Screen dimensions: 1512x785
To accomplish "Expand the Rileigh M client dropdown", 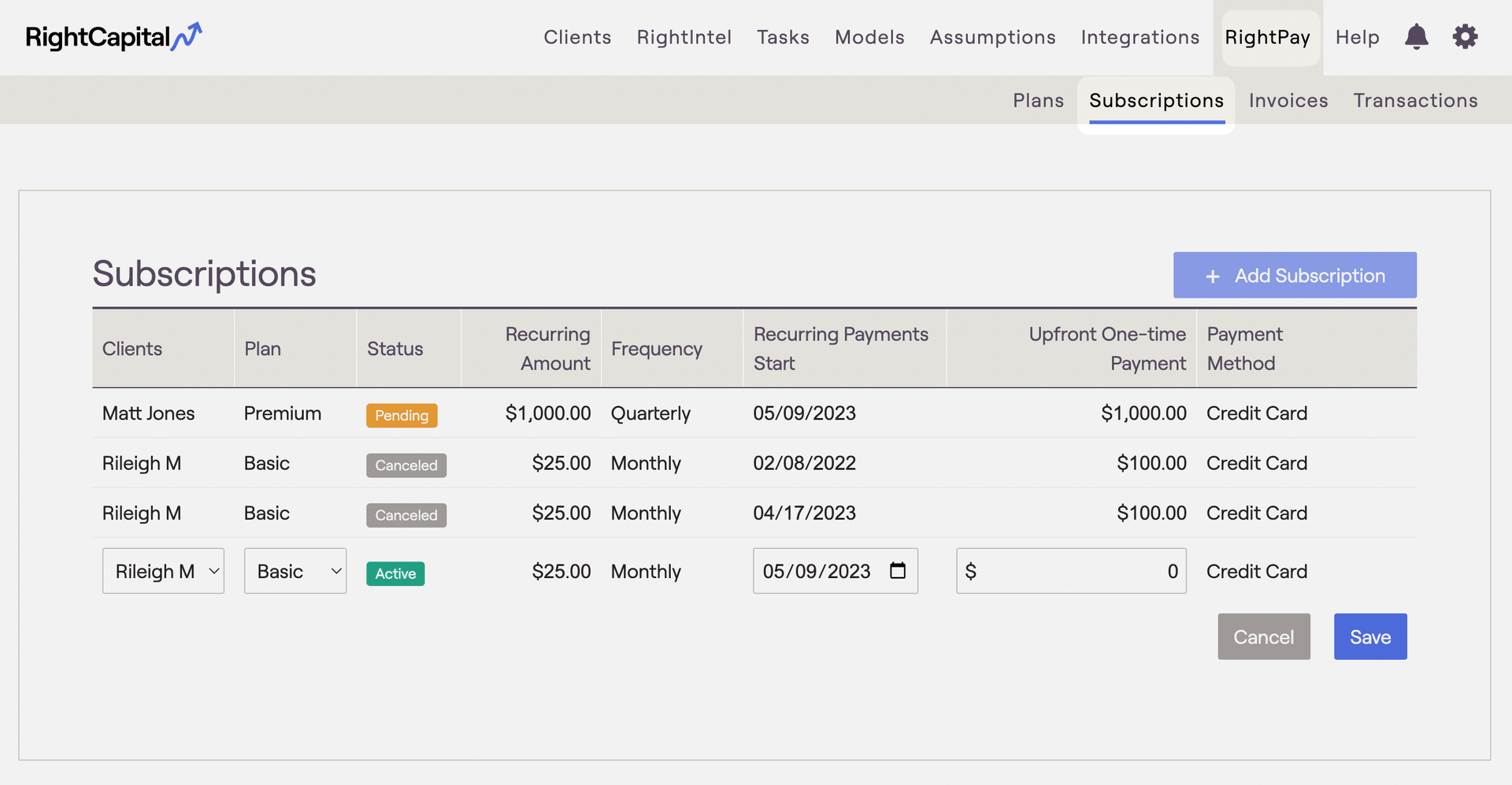I will point(163,571).
